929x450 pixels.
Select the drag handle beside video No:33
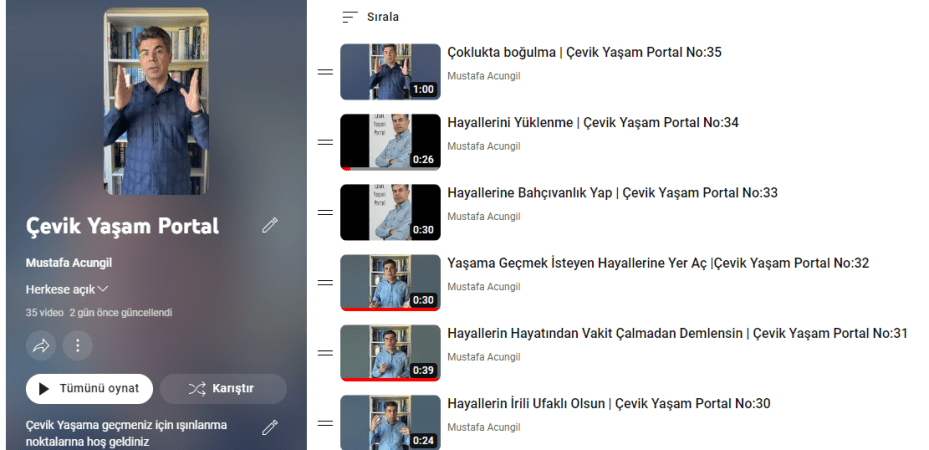324,212
